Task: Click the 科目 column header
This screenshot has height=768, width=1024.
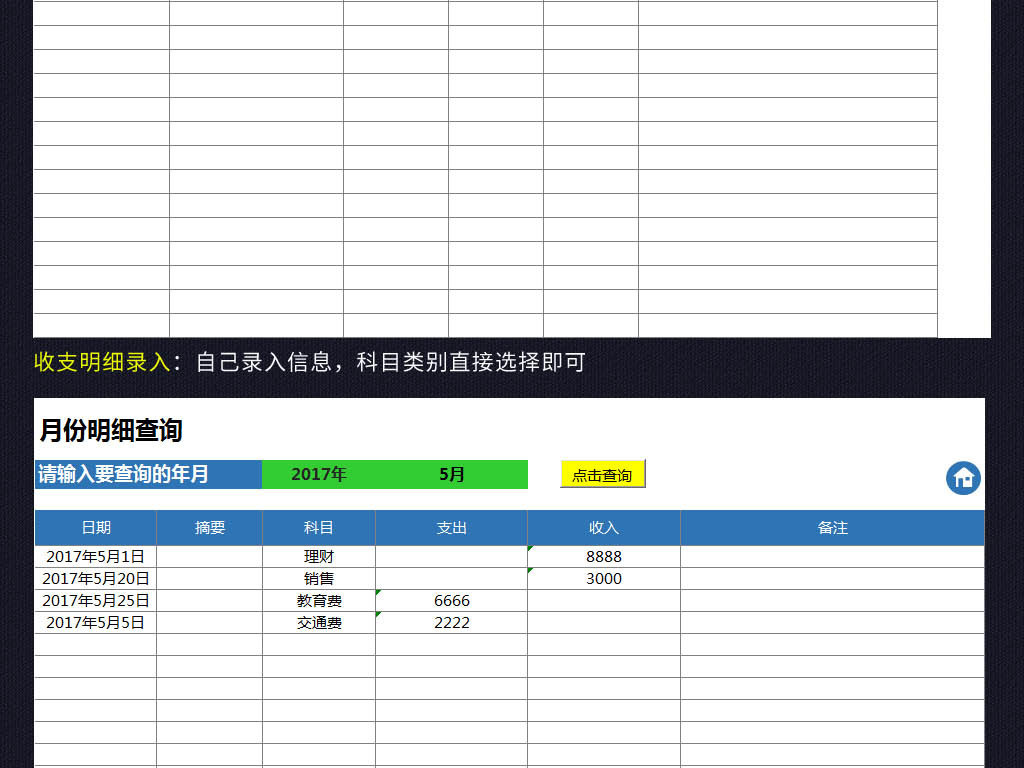Action: pyautogui.click(x=319, y=528)
